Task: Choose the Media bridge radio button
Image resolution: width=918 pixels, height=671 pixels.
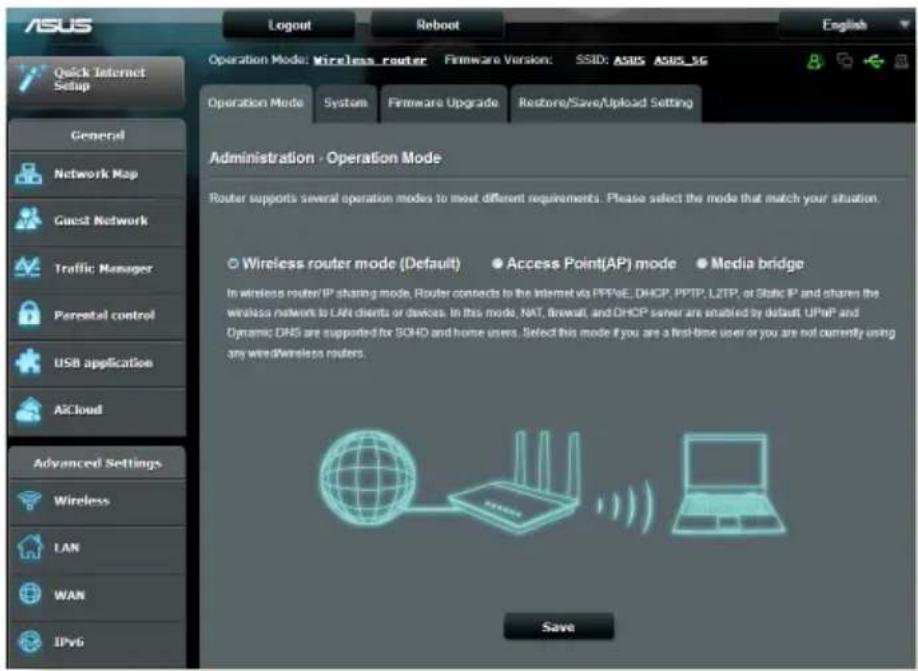Action: pos(701,263)
